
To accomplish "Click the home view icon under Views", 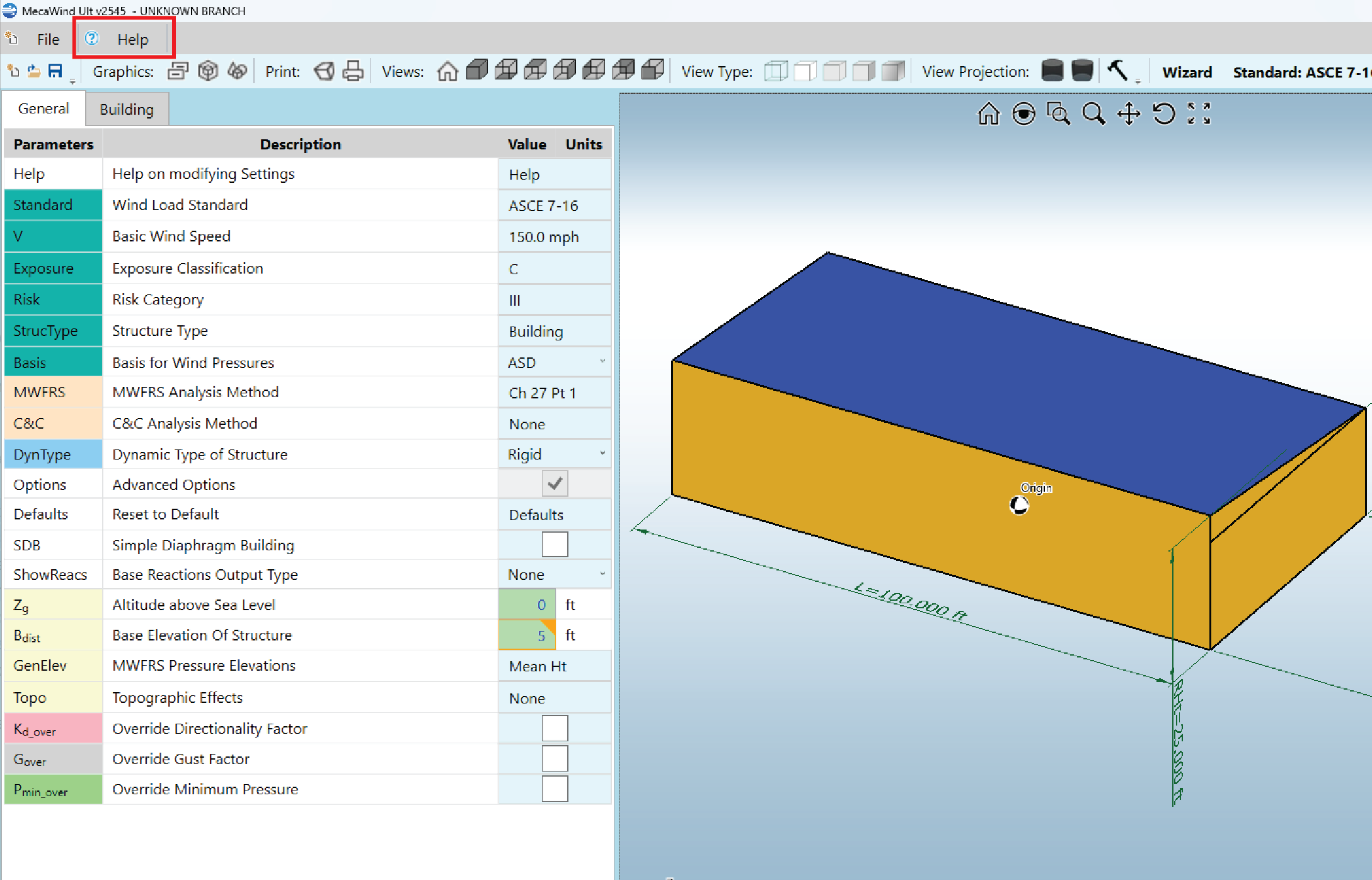I will (x=447, y=71).
